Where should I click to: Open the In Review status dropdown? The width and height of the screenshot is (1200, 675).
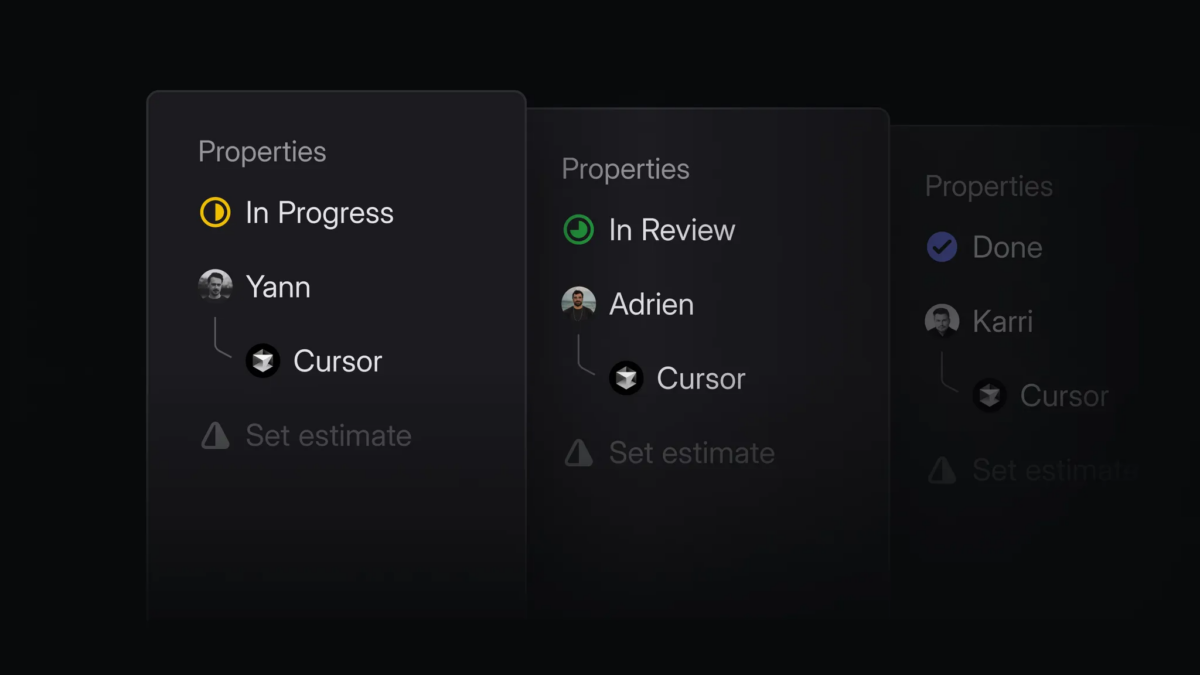(x=672, y=230)
